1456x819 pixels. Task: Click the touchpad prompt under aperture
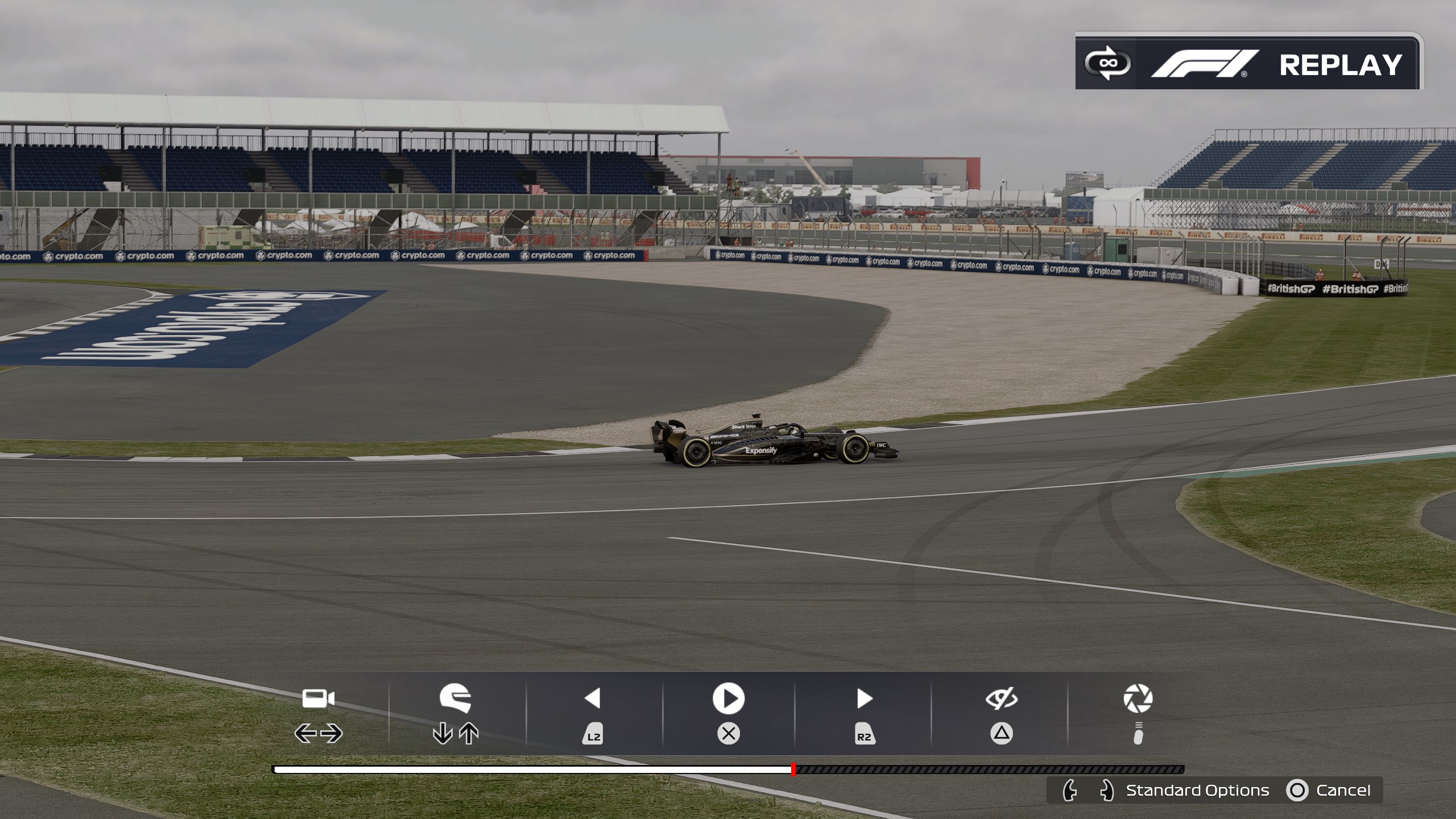click(1138, 734)
